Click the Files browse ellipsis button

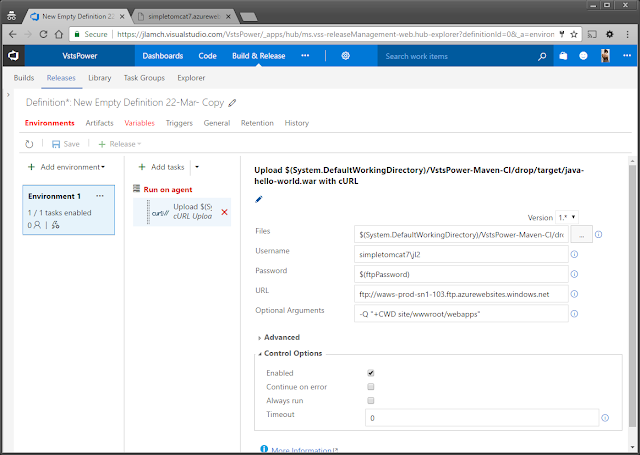click(x=581, y=235)
